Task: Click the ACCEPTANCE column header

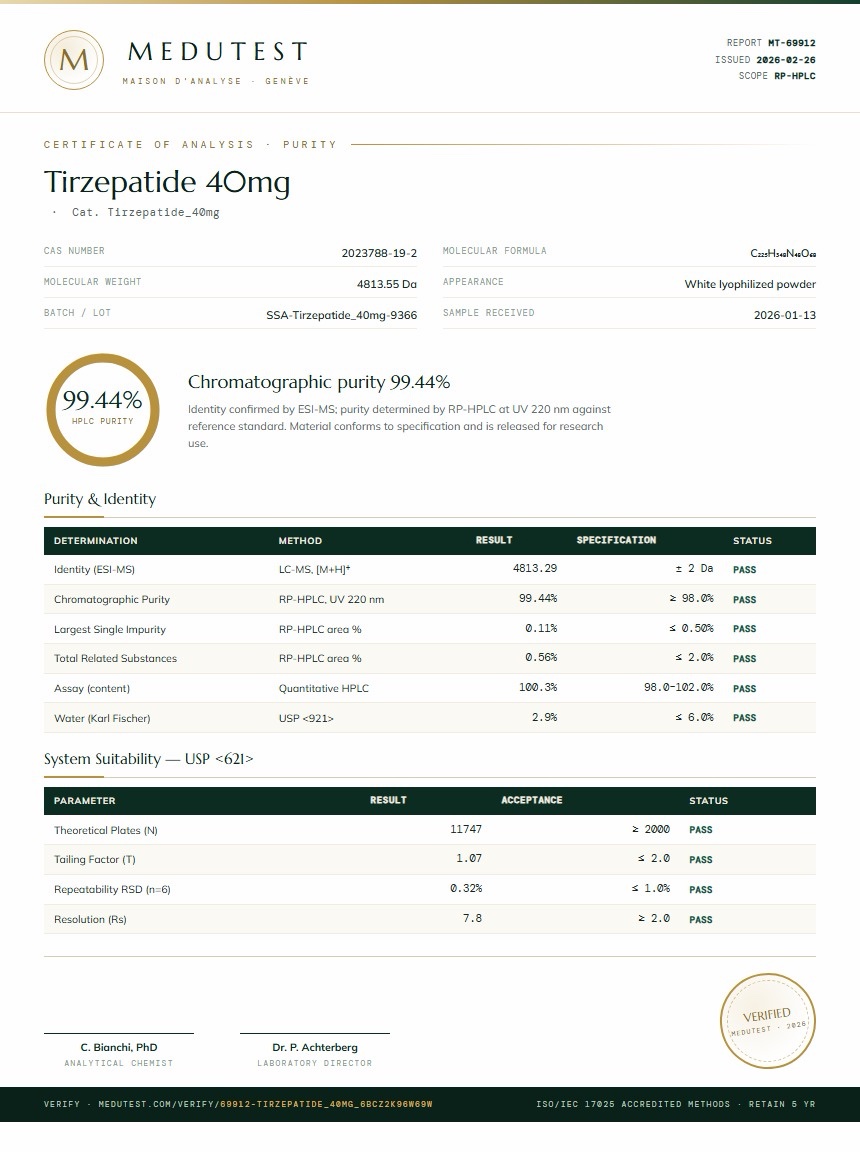Action: pyautogui.click(x=532, y=800)
